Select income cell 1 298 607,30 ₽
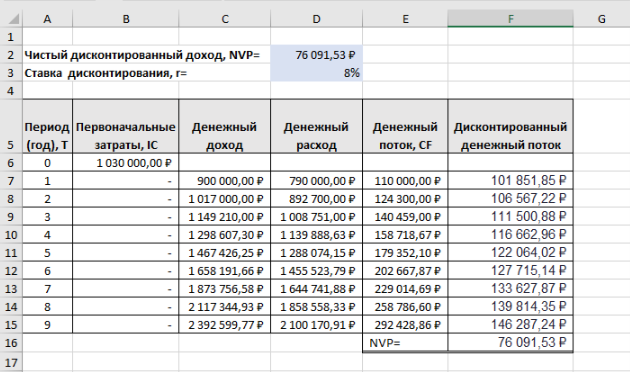The height and width of the screenshot is (372, 630). [225, 235]
